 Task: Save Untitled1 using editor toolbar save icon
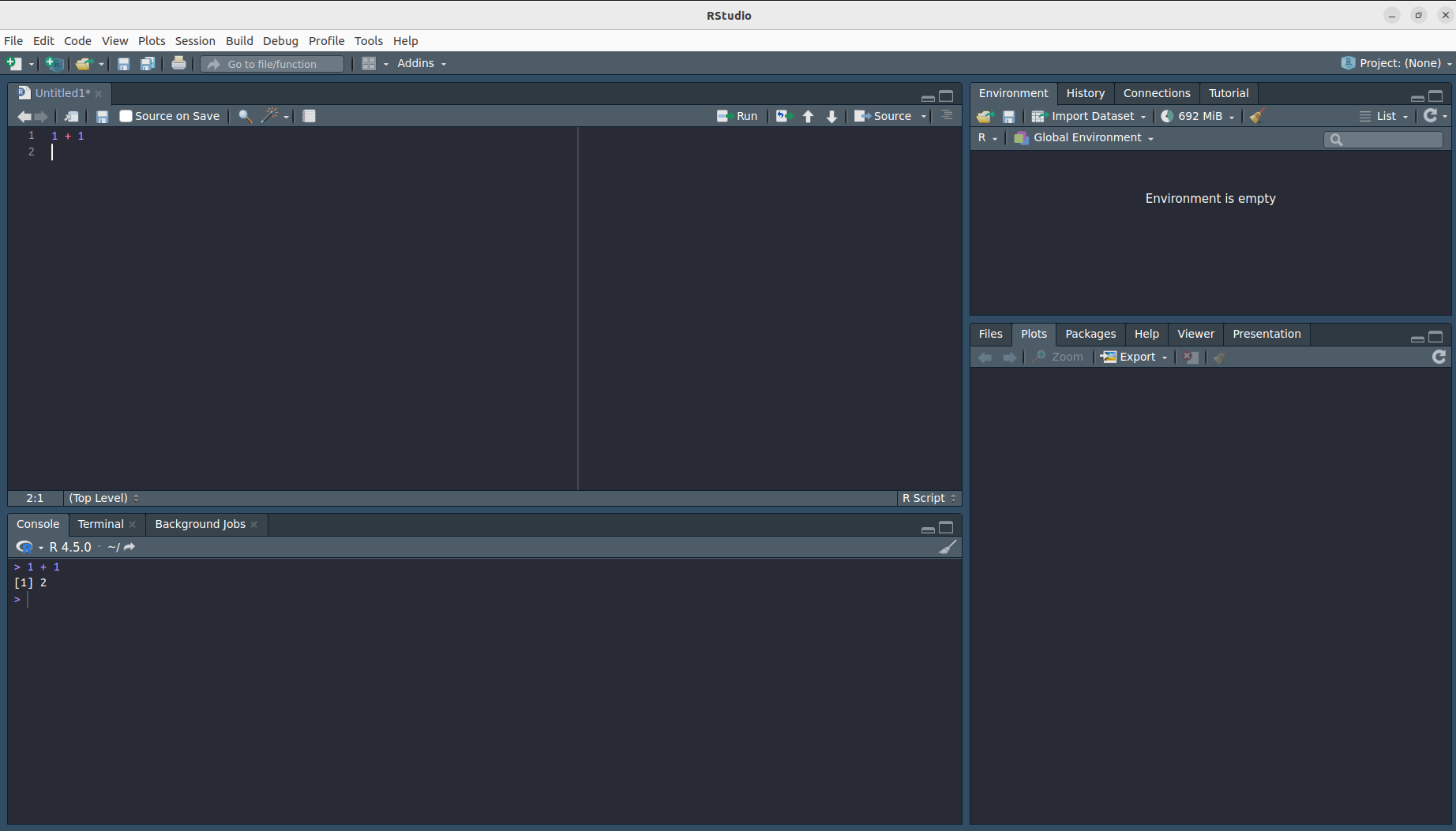(102, 116)
